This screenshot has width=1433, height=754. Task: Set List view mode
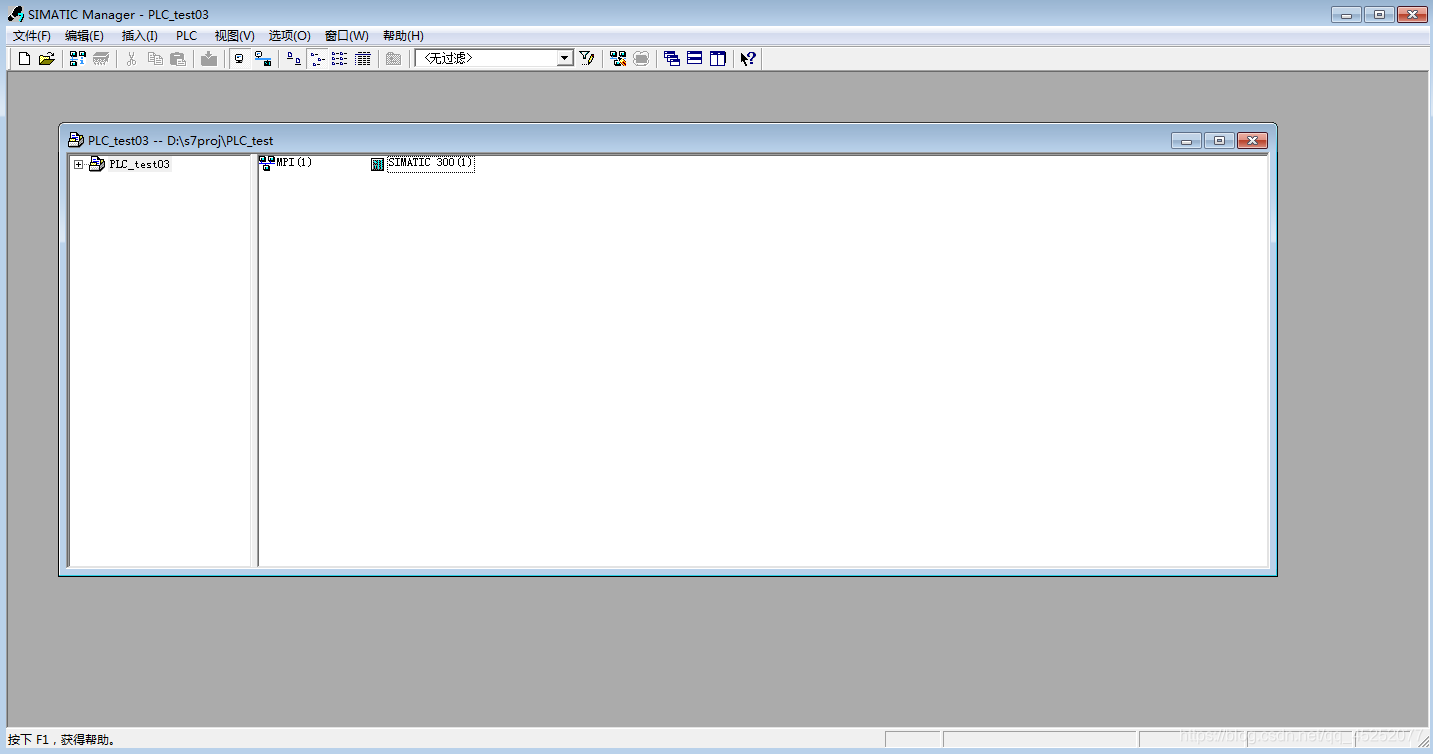340,59
